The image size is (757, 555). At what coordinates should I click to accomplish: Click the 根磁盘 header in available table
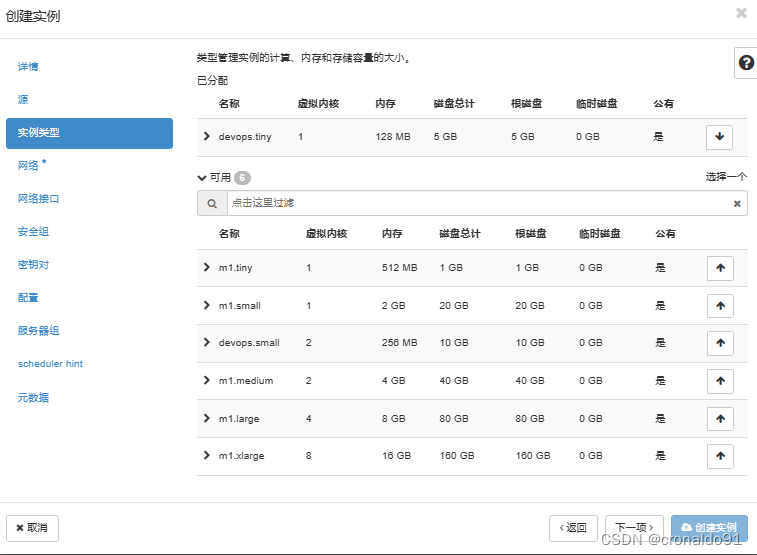tap(531, 234)
